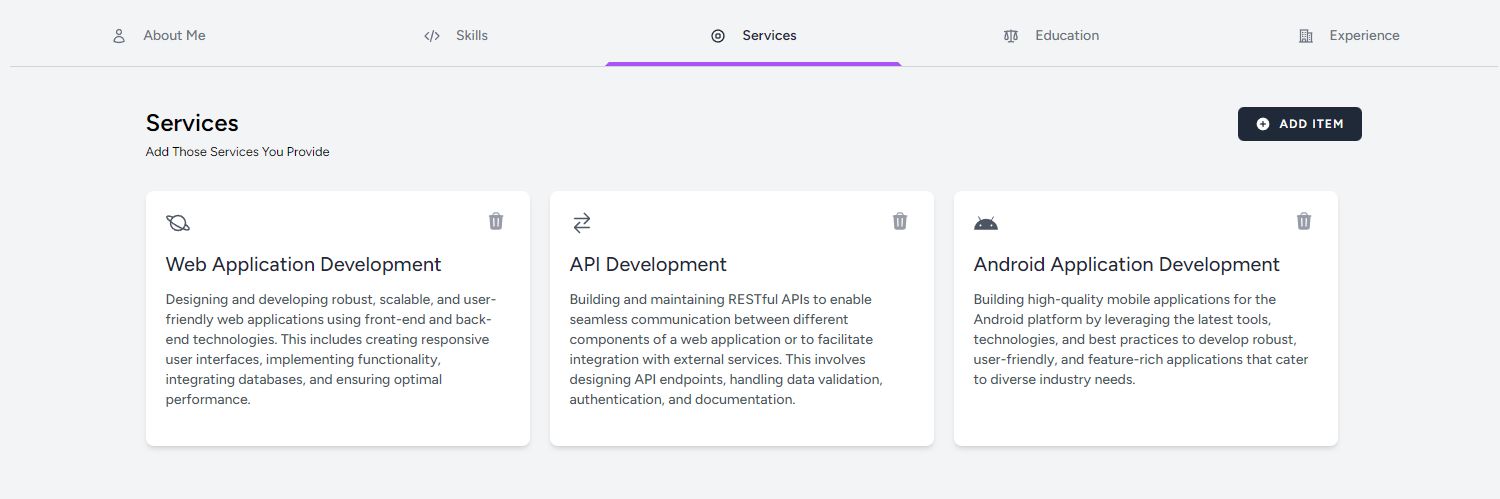Click the target icon beside Services

pyautogui.click(x=718, y=36)
